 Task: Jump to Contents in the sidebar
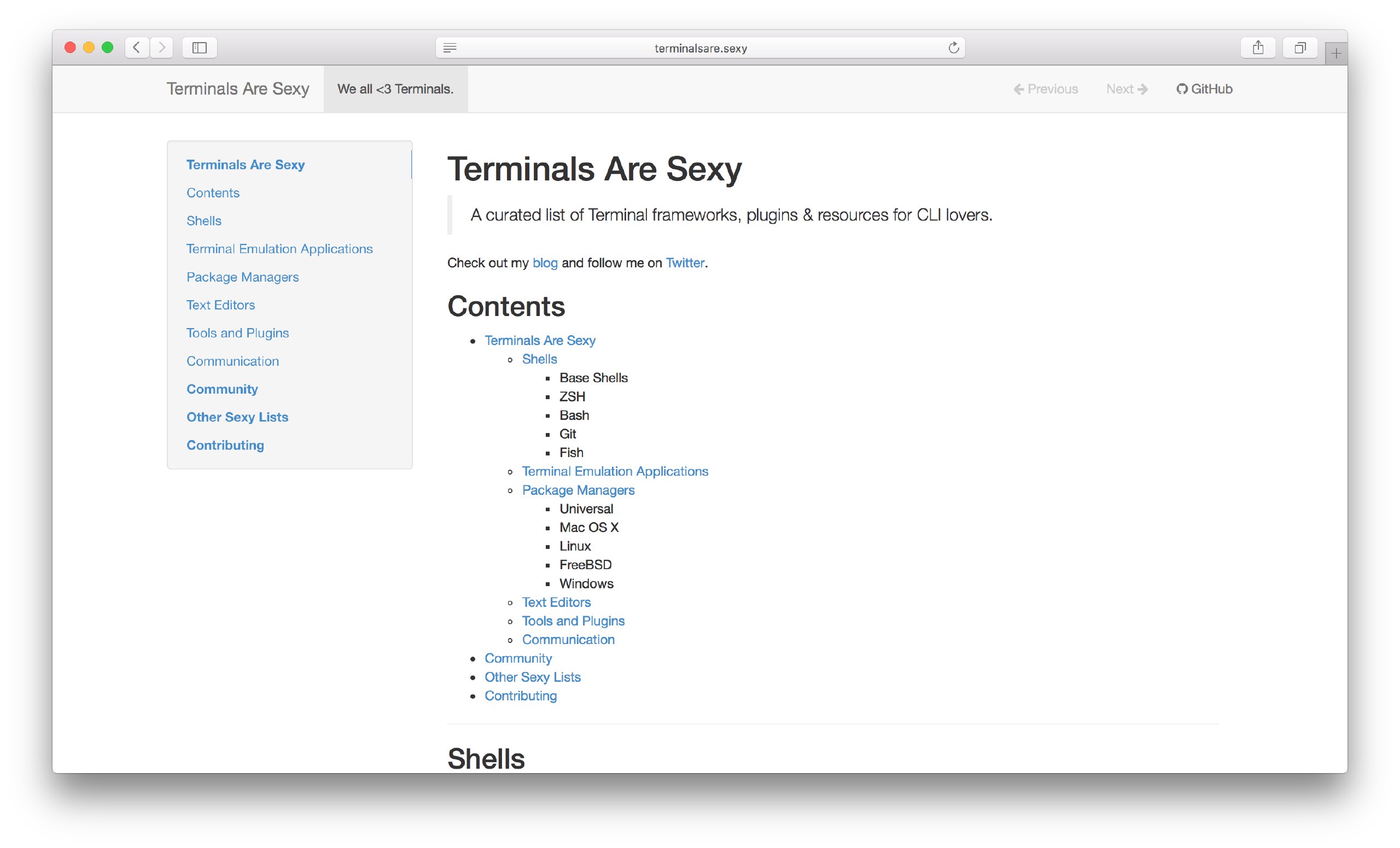click(213, 193)
